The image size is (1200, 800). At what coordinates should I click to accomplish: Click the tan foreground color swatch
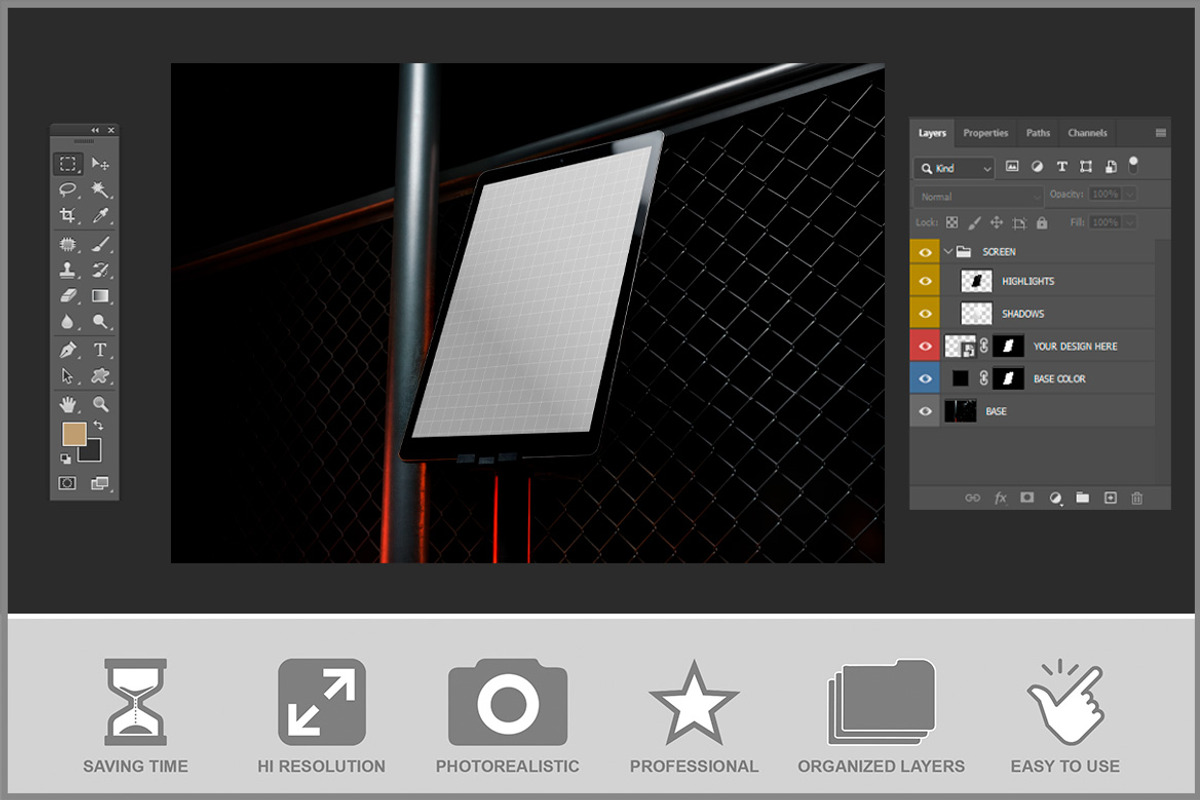point(74,434)
